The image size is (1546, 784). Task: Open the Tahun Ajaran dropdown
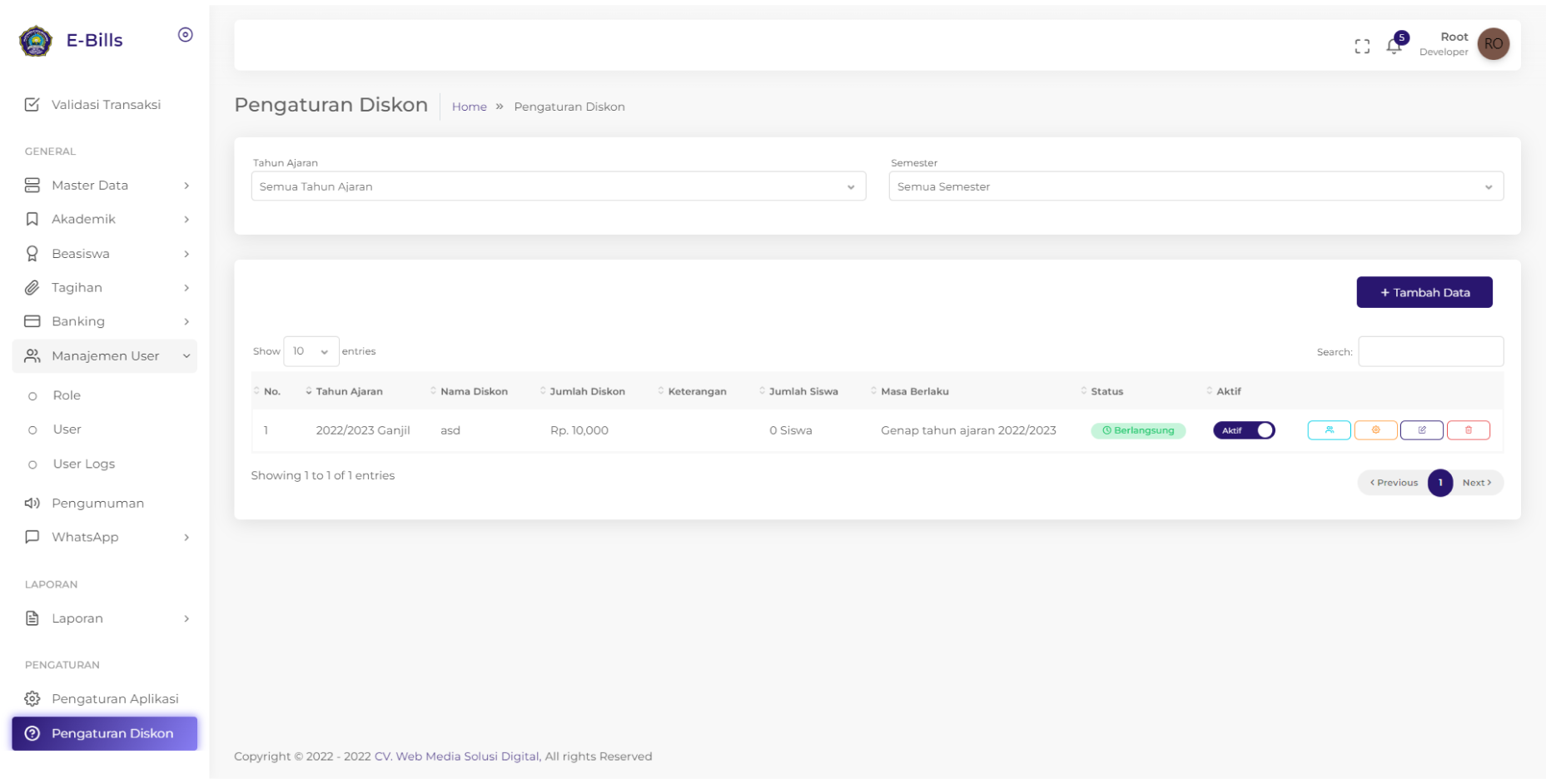(x=558, y=186)
